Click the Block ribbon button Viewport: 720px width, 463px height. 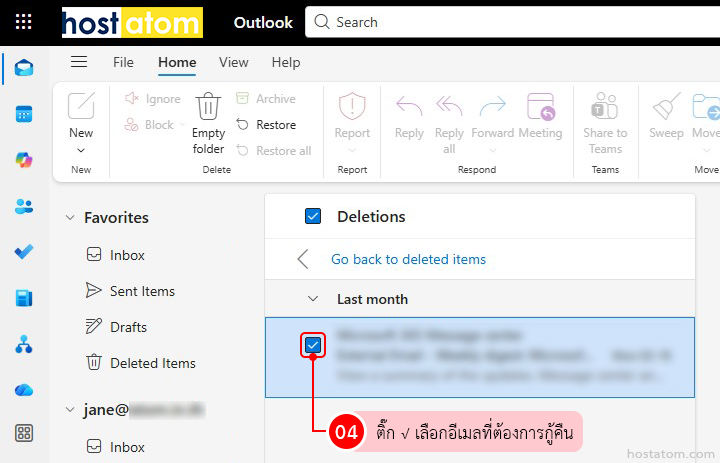point(149,124)
